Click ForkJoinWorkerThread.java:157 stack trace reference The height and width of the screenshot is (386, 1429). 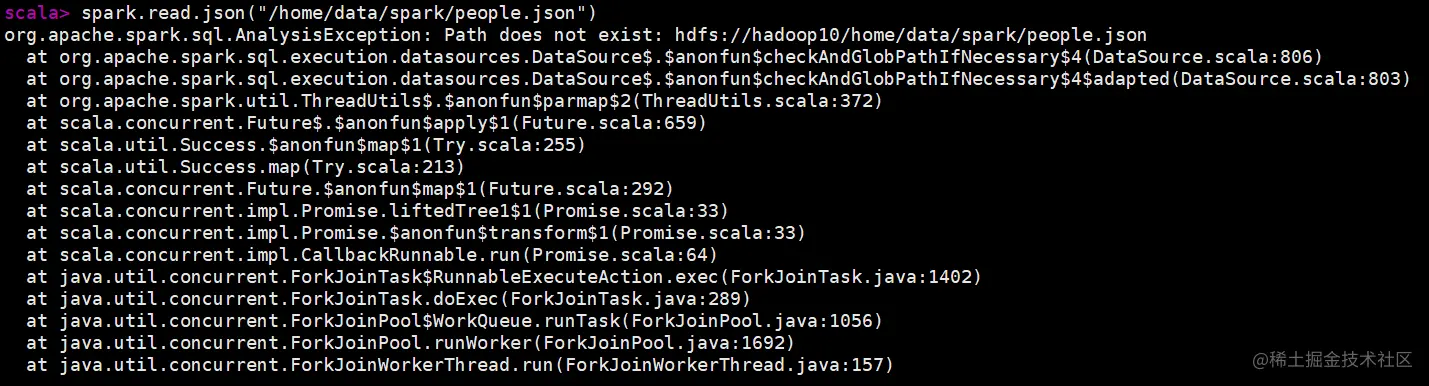[724, 364]
